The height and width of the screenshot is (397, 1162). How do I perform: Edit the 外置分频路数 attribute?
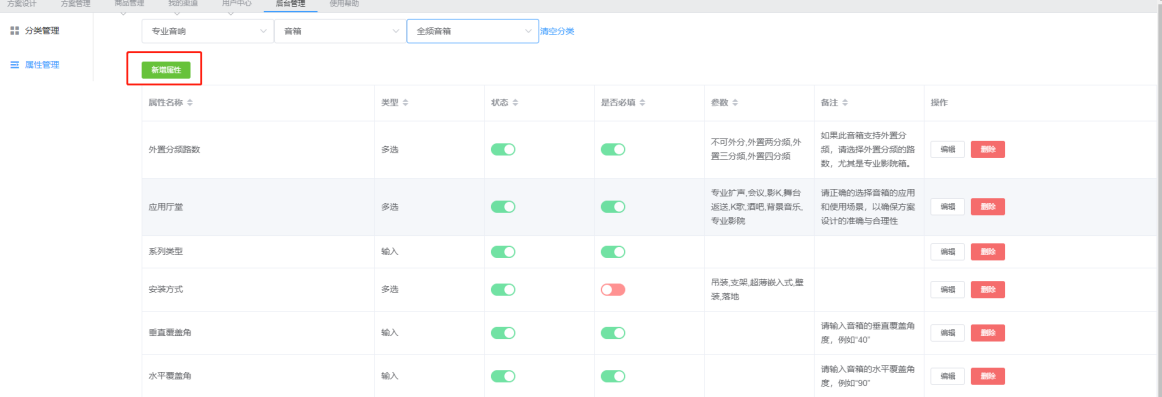pos(947,150)
